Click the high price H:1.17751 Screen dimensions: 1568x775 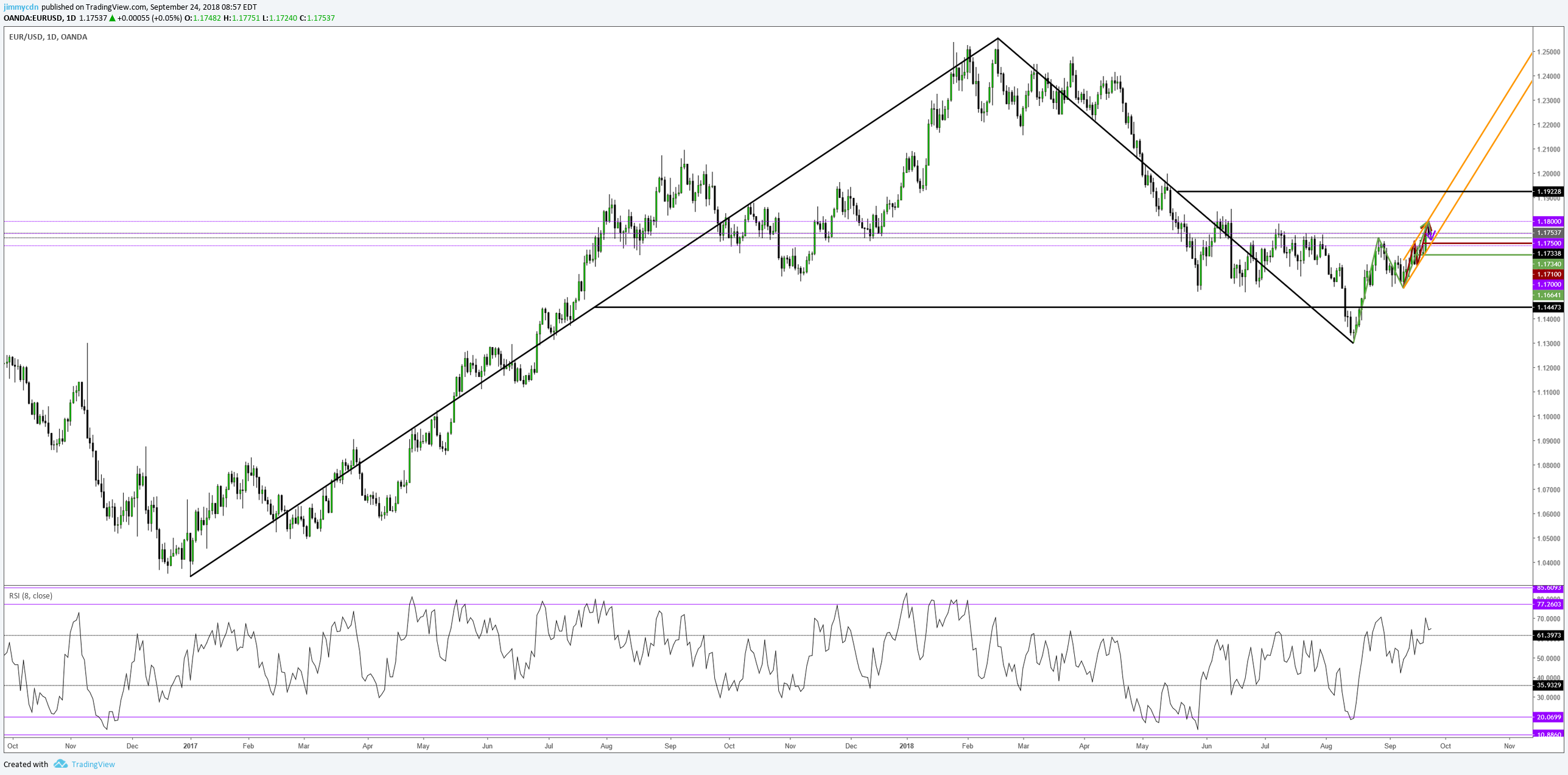coord(242,18)
